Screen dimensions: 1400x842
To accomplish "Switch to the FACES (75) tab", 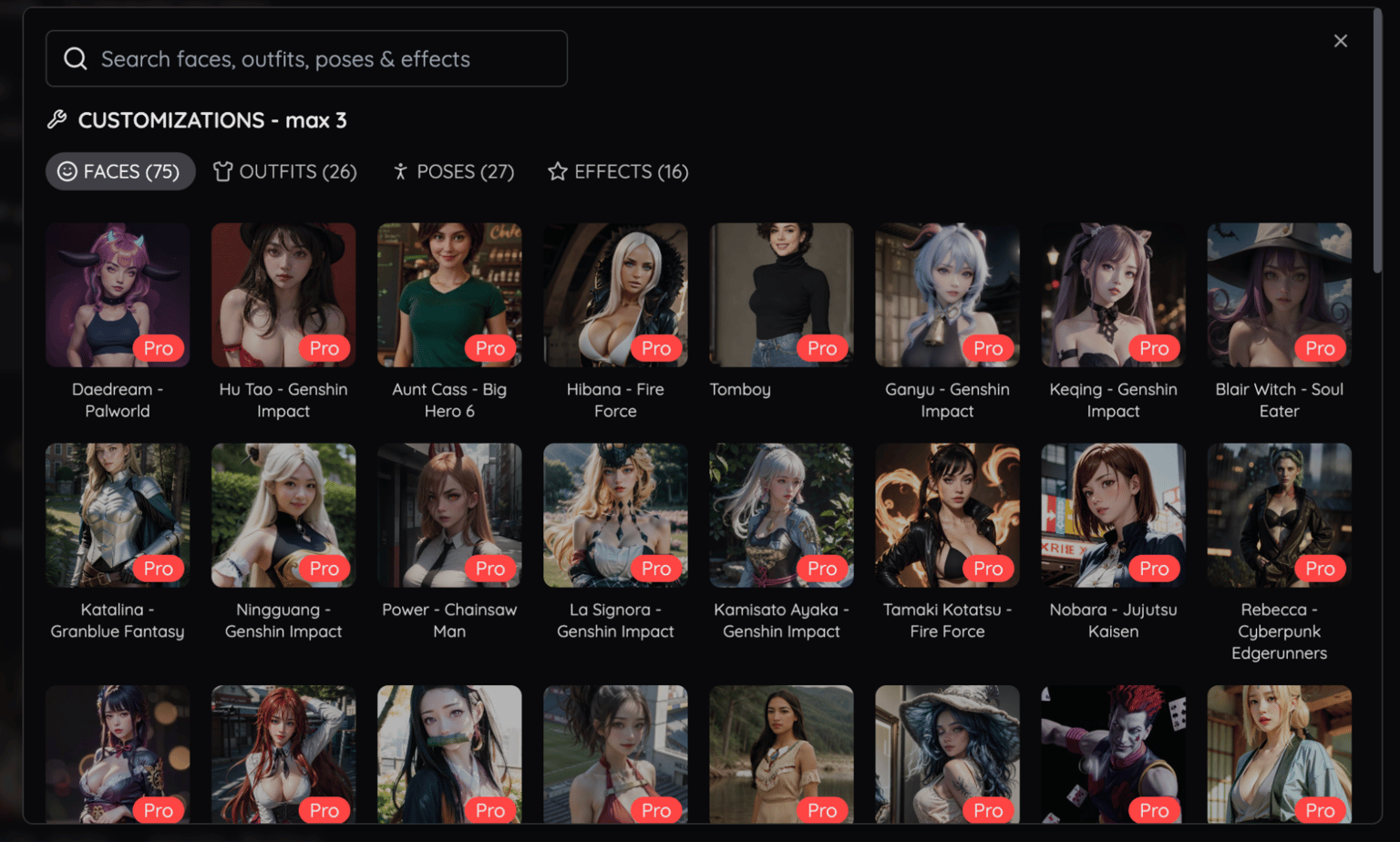I will tap(120, 171).
